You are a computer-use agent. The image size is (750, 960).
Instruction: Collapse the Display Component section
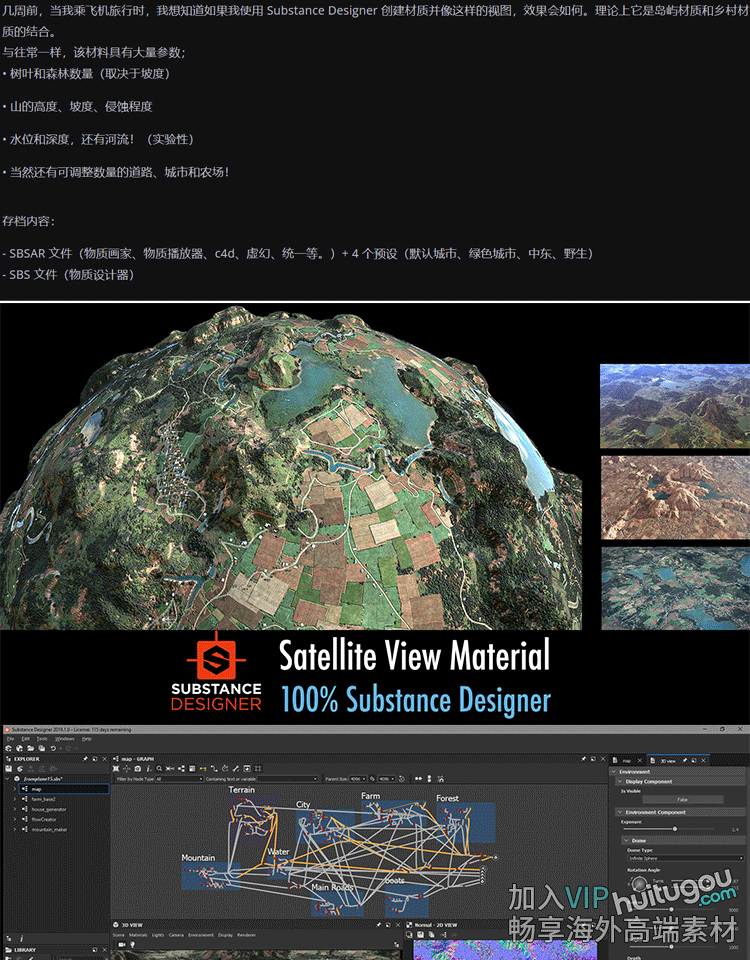coord(620,781)
